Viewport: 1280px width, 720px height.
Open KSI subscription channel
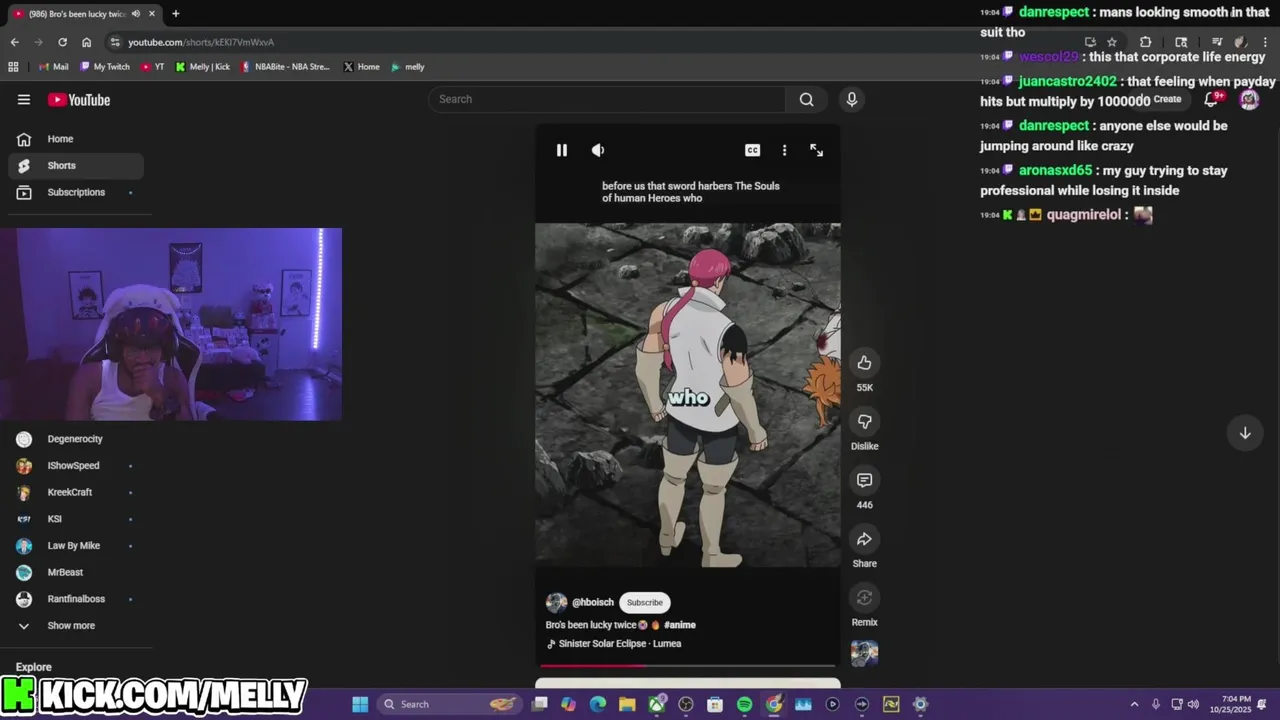[76, 519]
